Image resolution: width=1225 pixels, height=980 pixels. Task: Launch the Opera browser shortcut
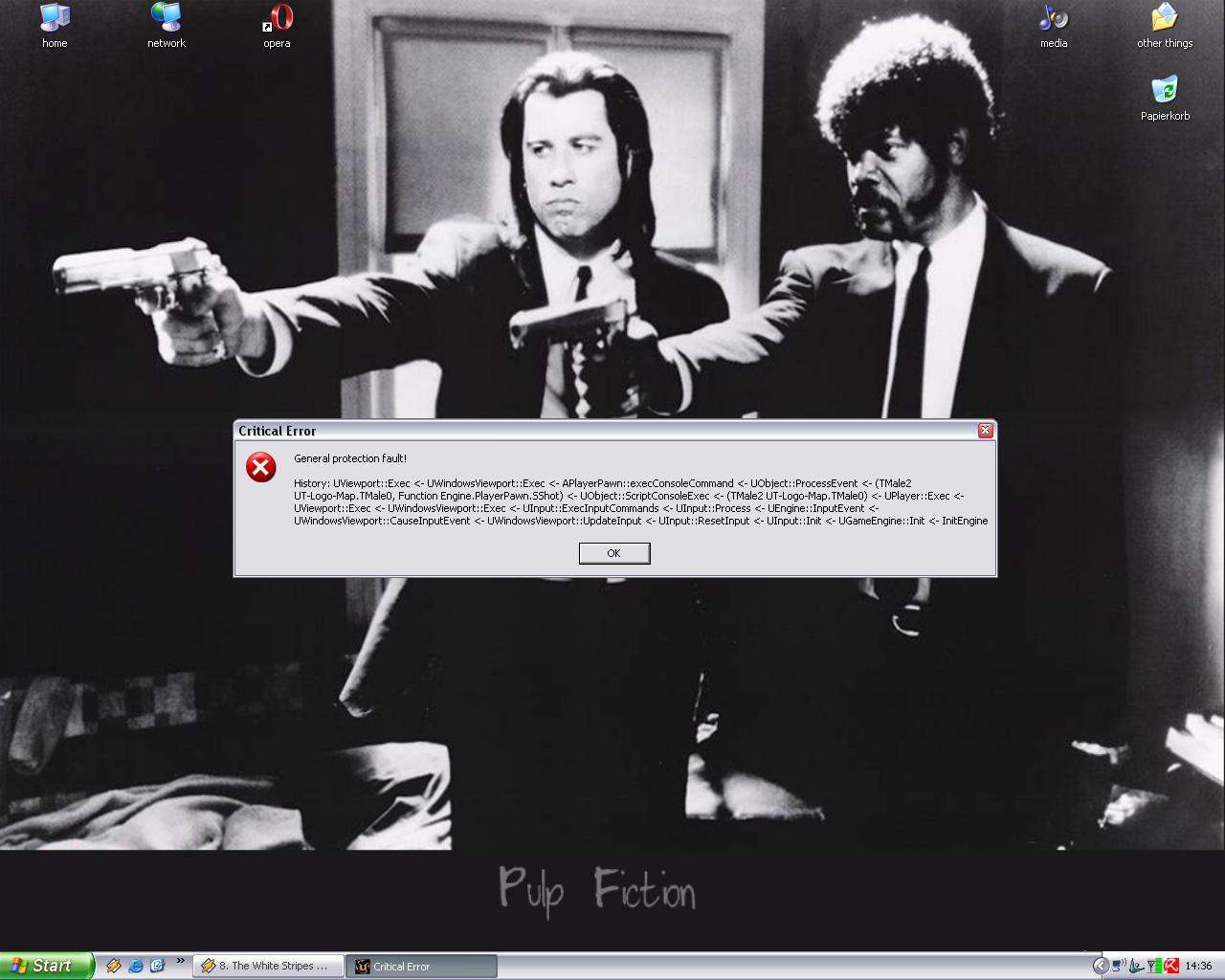278,26
